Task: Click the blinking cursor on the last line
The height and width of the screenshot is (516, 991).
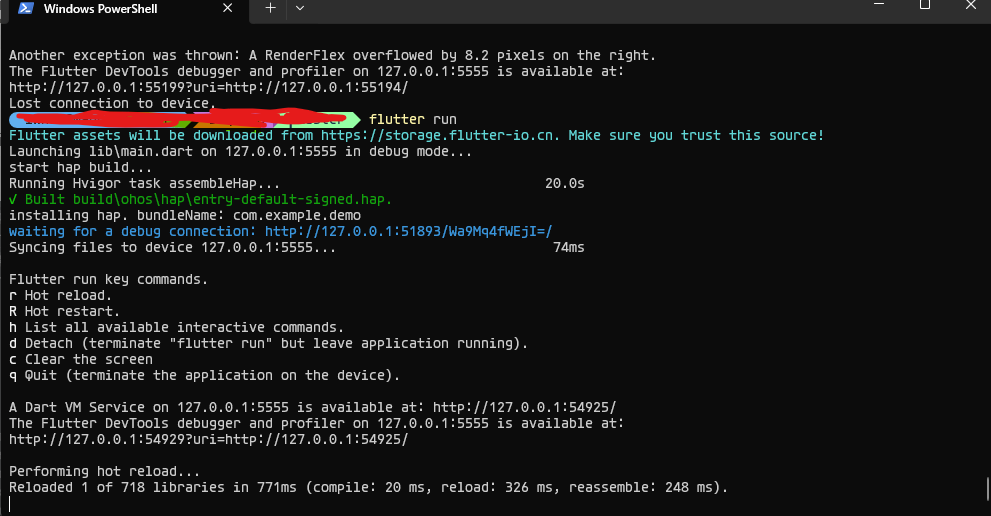Action: coord(10,503)
